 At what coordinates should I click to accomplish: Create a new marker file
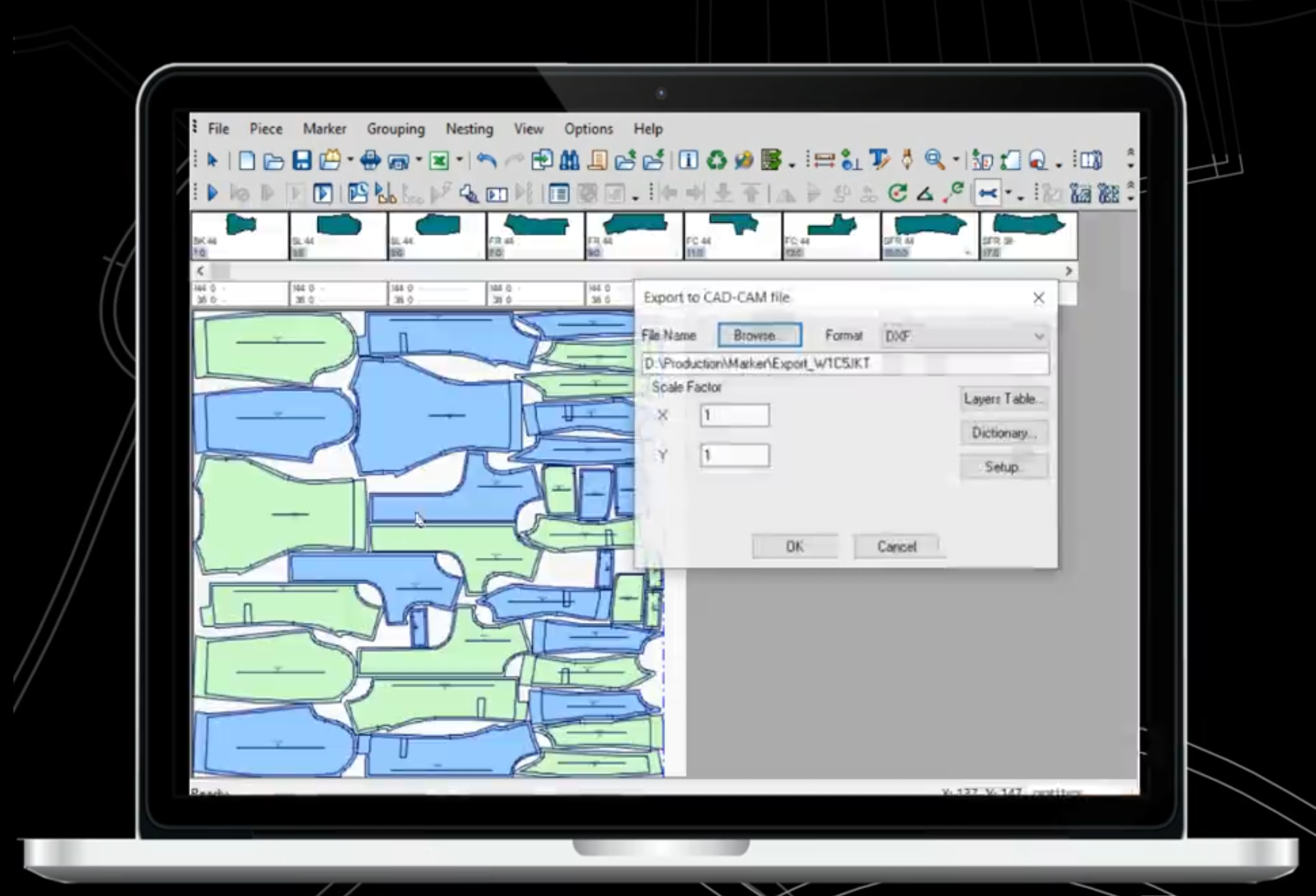click(x=246, y=160)
